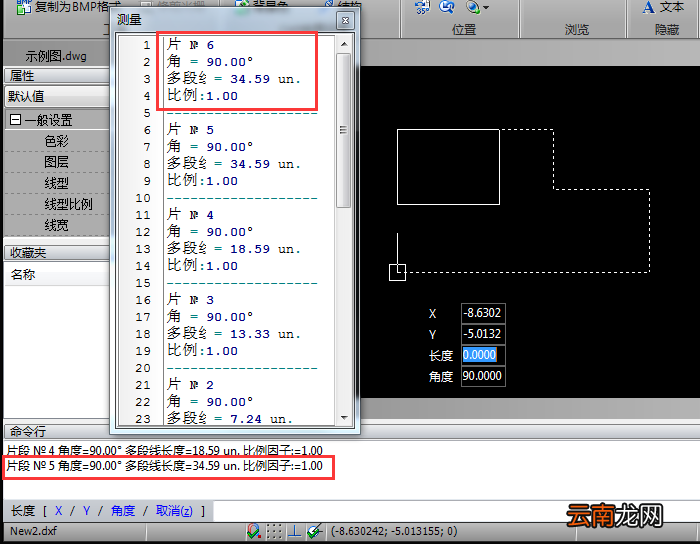Click the command line text input area
The height and width of the screenshot is (544, 700).
(455, 511)
